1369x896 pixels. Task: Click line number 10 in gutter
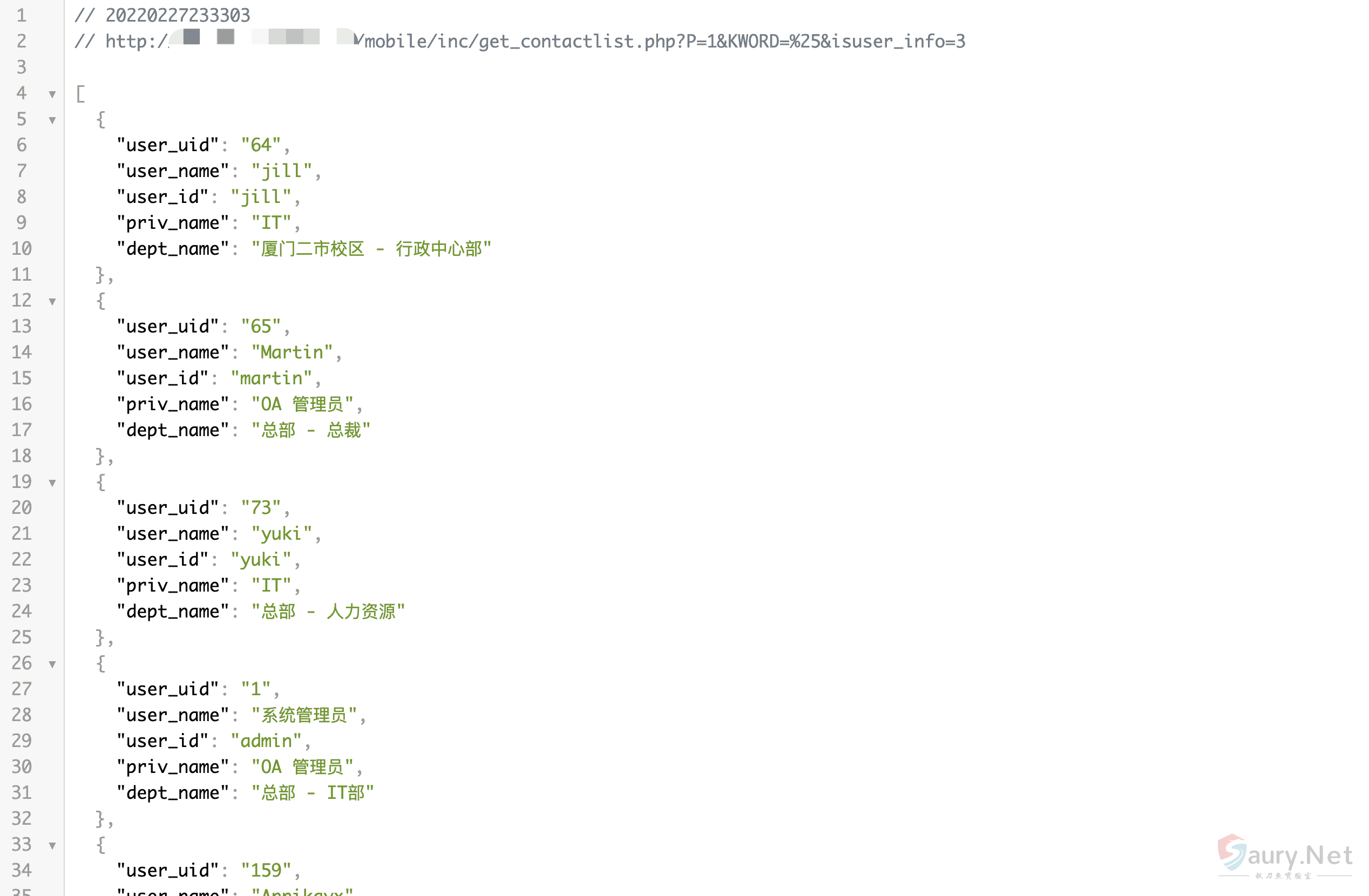22,248
